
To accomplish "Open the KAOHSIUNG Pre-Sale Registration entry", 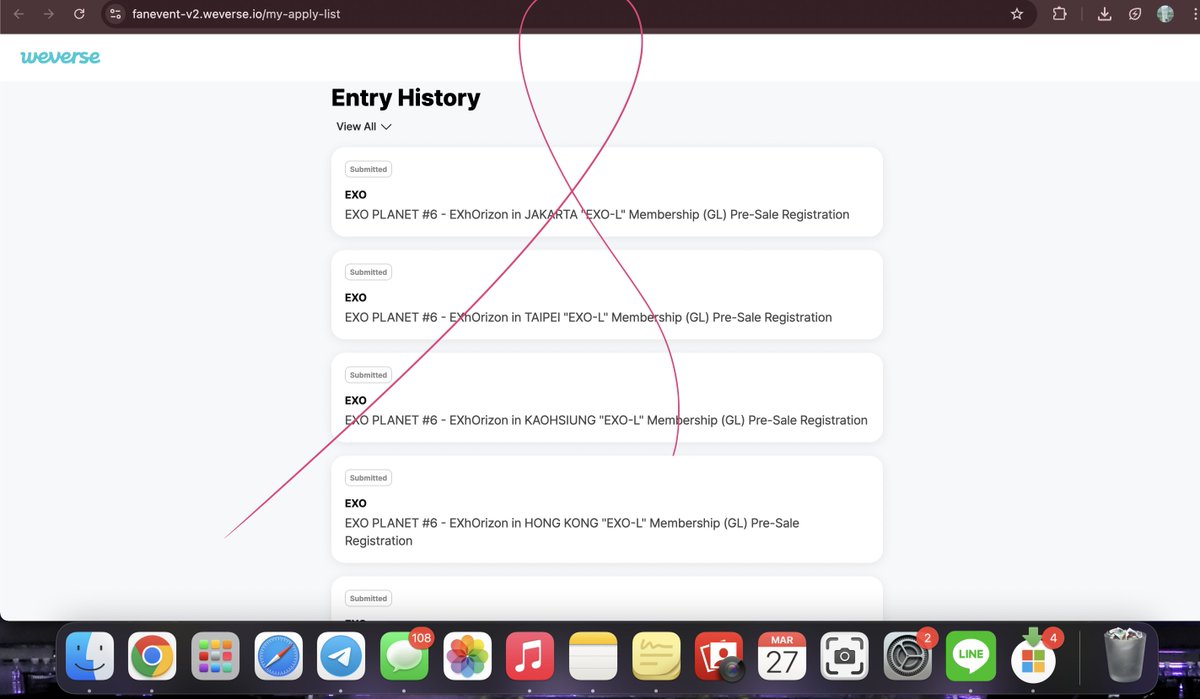I will pos(607,398).
